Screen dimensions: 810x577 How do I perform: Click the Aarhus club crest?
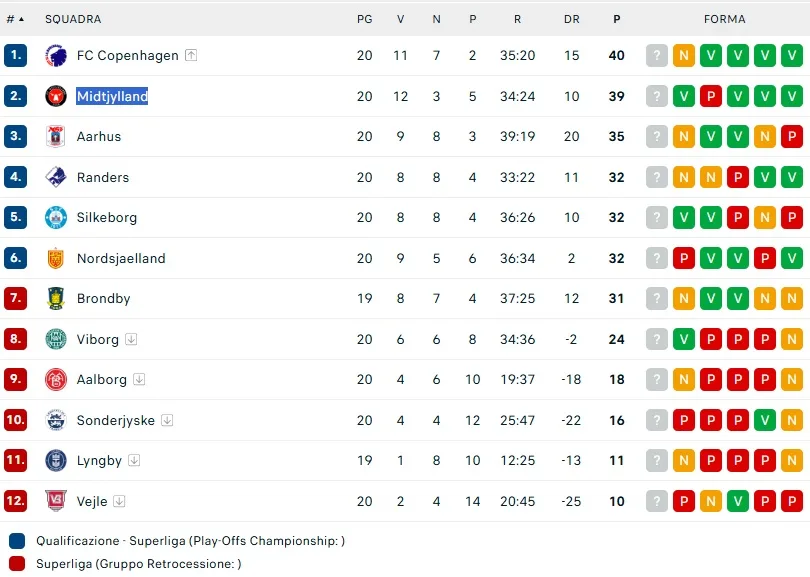pyautogui.click(x=55, y=137)
